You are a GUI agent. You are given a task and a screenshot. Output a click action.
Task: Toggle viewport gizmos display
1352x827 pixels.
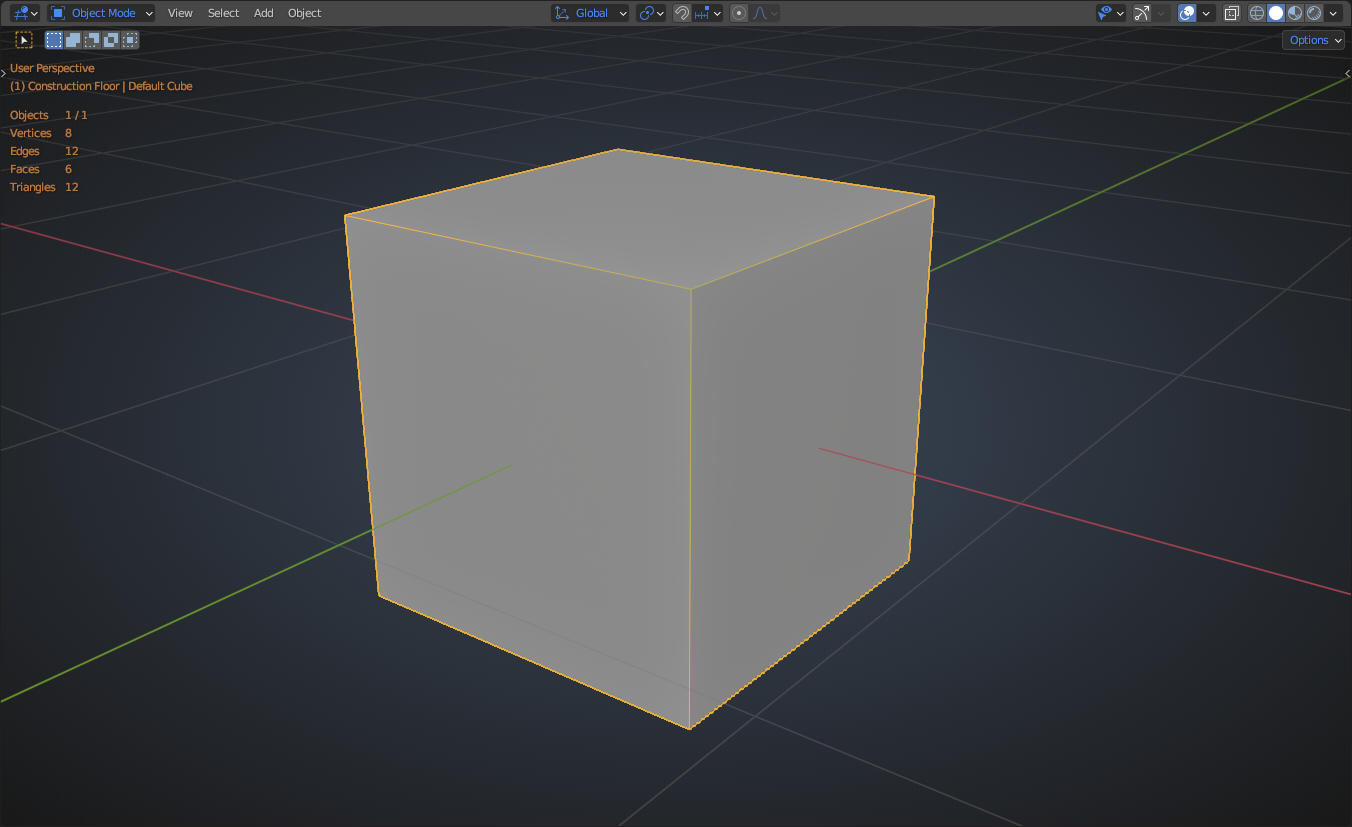[x=1141, y=13]
